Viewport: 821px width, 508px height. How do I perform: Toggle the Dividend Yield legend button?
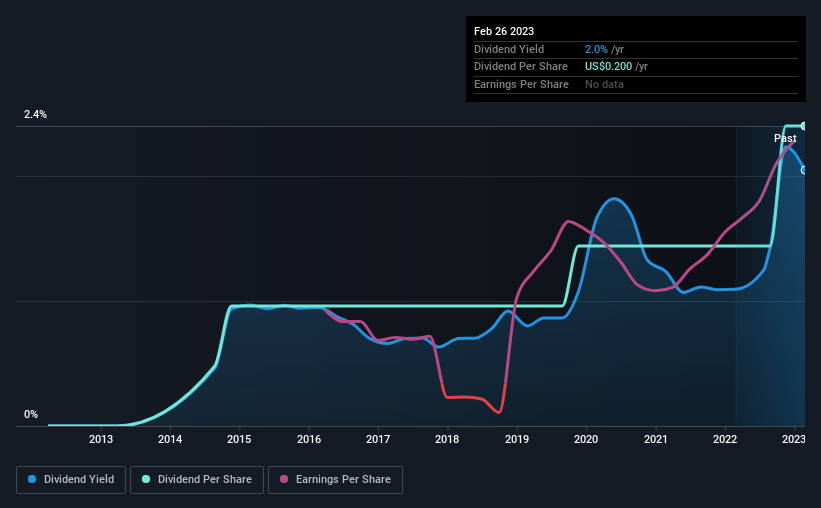[71, 480]
